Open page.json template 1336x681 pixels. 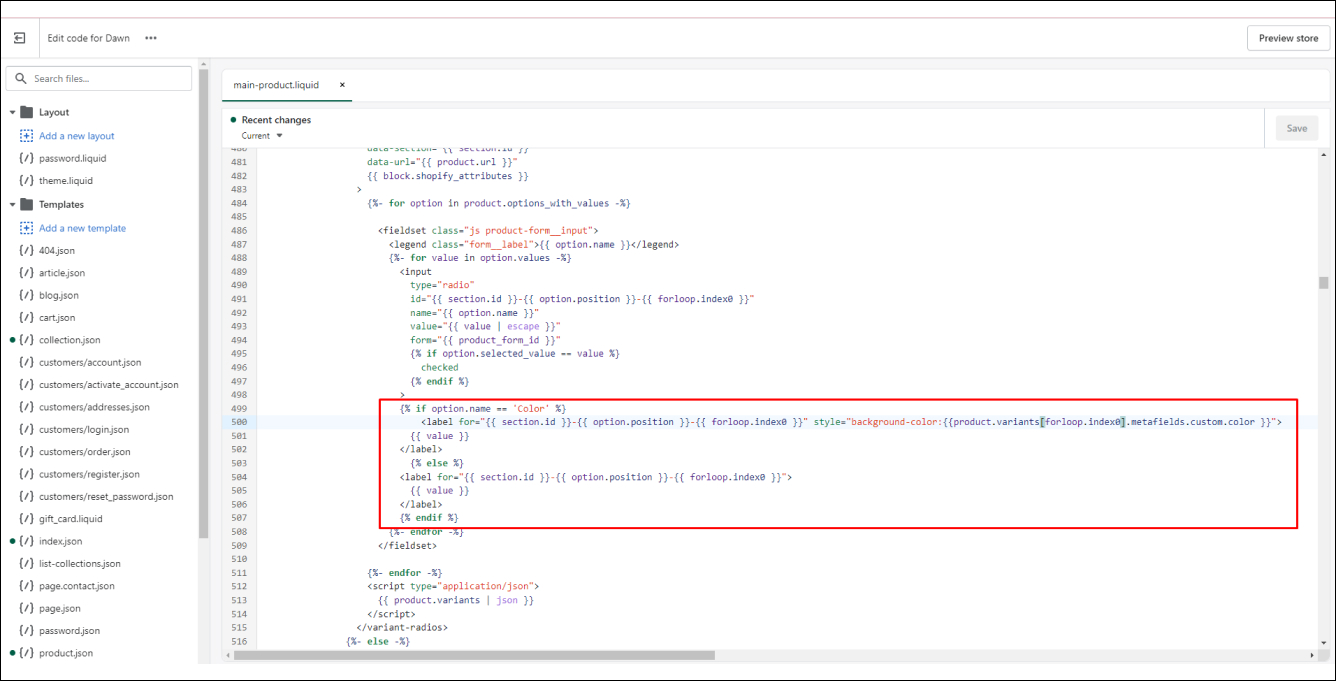[60, 608]
